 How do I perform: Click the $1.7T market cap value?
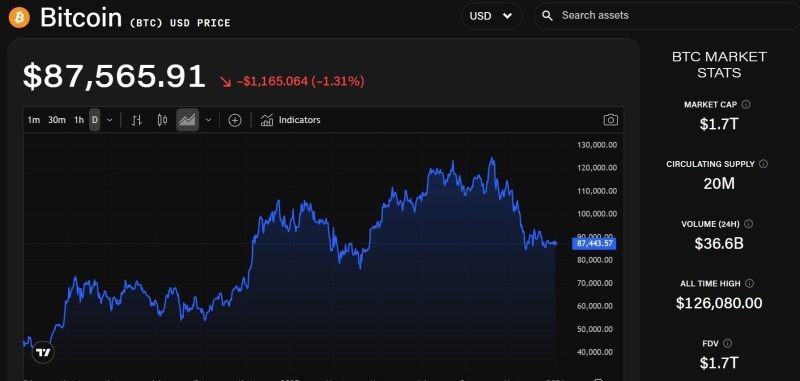tap(719, 124)
